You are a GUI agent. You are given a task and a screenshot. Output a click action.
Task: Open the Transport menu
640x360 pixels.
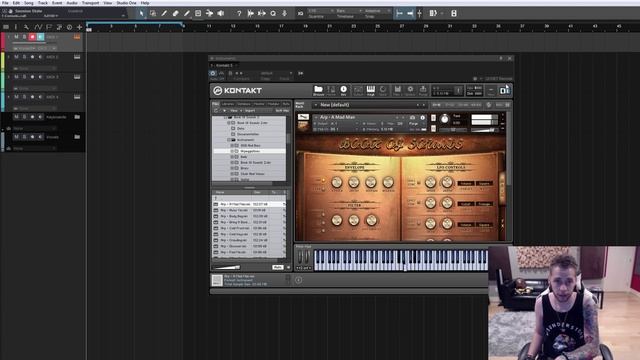coord(90,3)
